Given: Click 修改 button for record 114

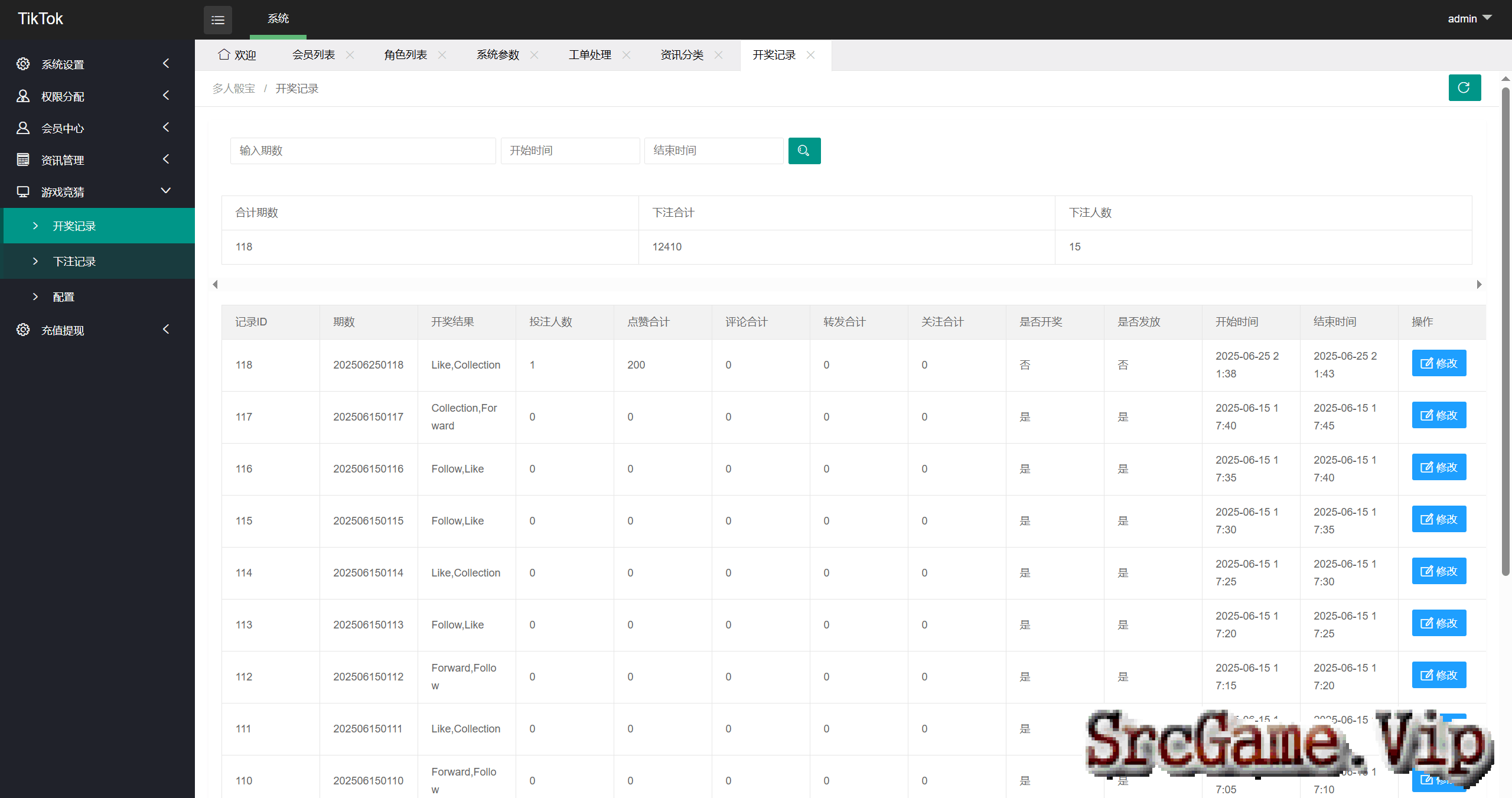Looking at the screenshot, I should pos(1439,571).
